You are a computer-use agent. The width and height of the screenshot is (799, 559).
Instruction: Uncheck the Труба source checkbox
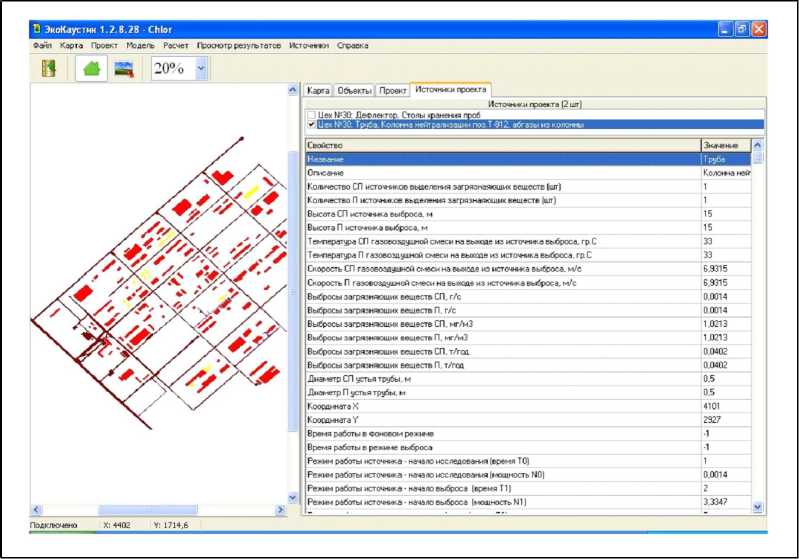click(x=311, y=126)
